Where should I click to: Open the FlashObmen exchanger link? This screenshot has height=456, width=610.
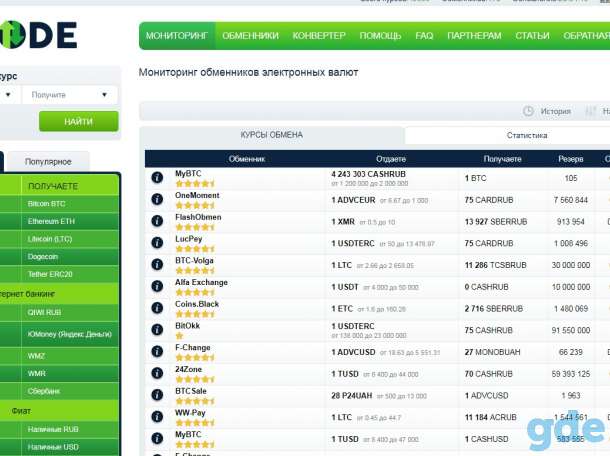click(x=198, y=217)
